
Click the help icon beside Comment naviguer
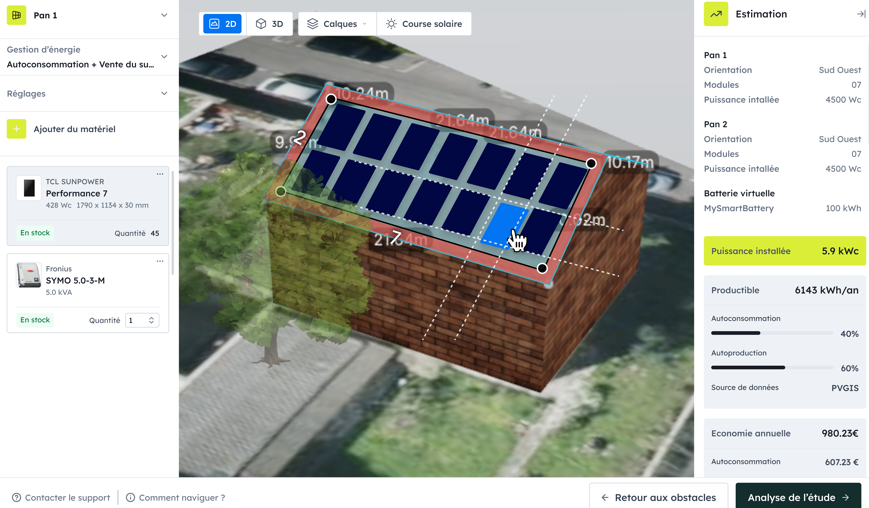pyautogui.click(x=130, y=497)
